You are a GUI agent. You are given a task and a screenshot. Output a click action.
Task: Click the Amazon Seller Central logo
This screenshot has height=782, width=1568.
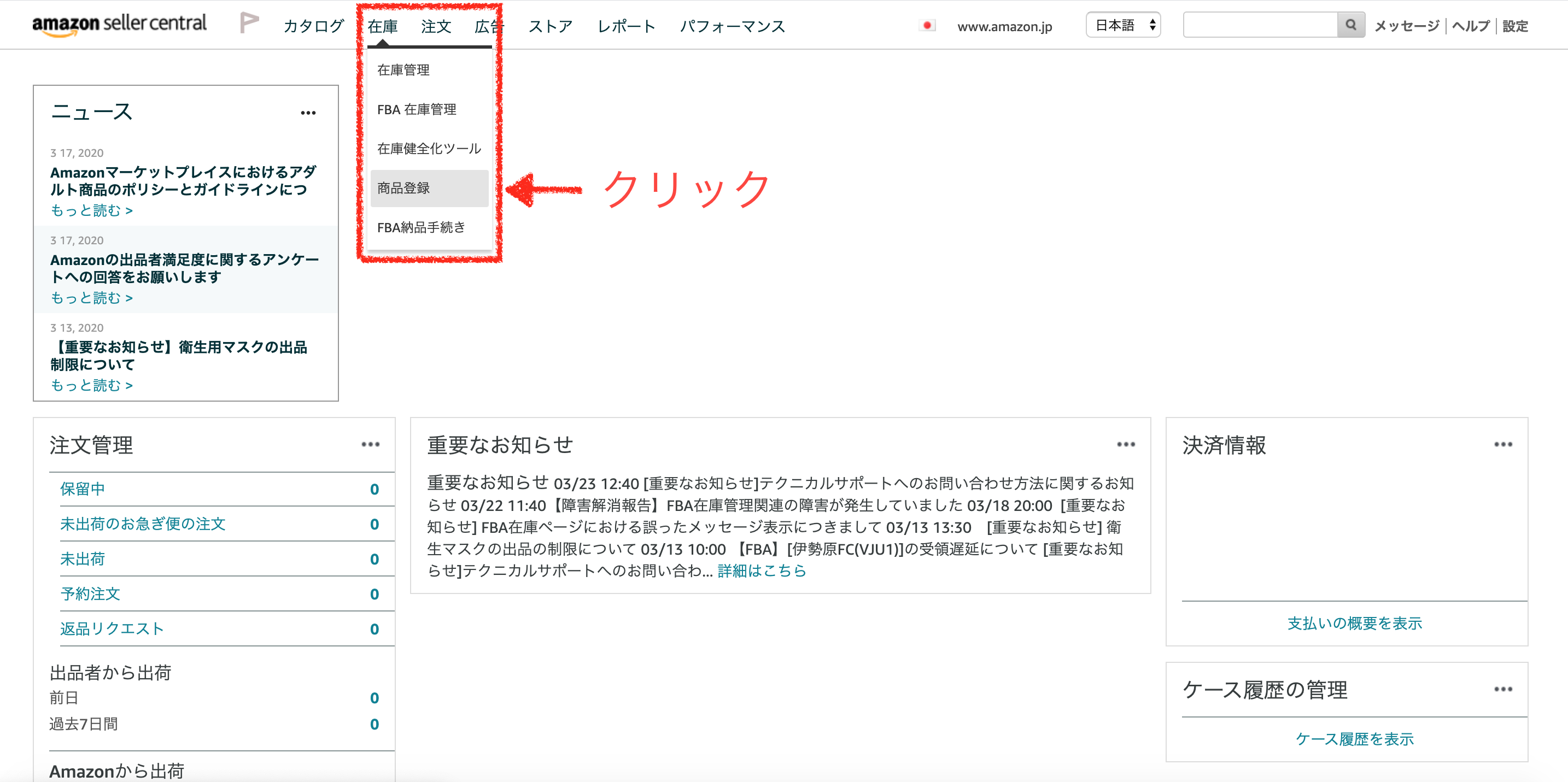[x=119, y=25]
